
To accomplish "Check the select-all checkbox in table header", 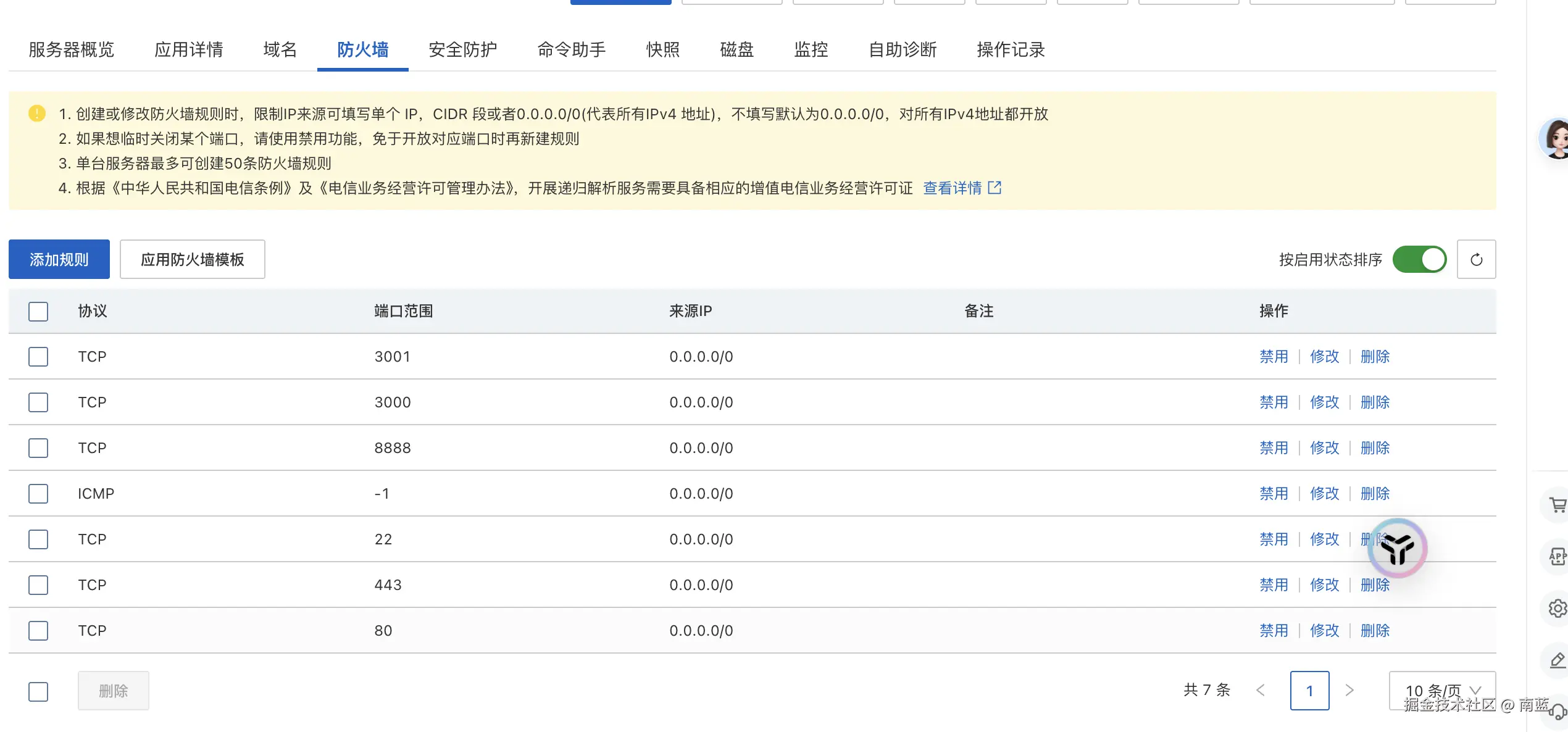I will click(x=38, y=311).
